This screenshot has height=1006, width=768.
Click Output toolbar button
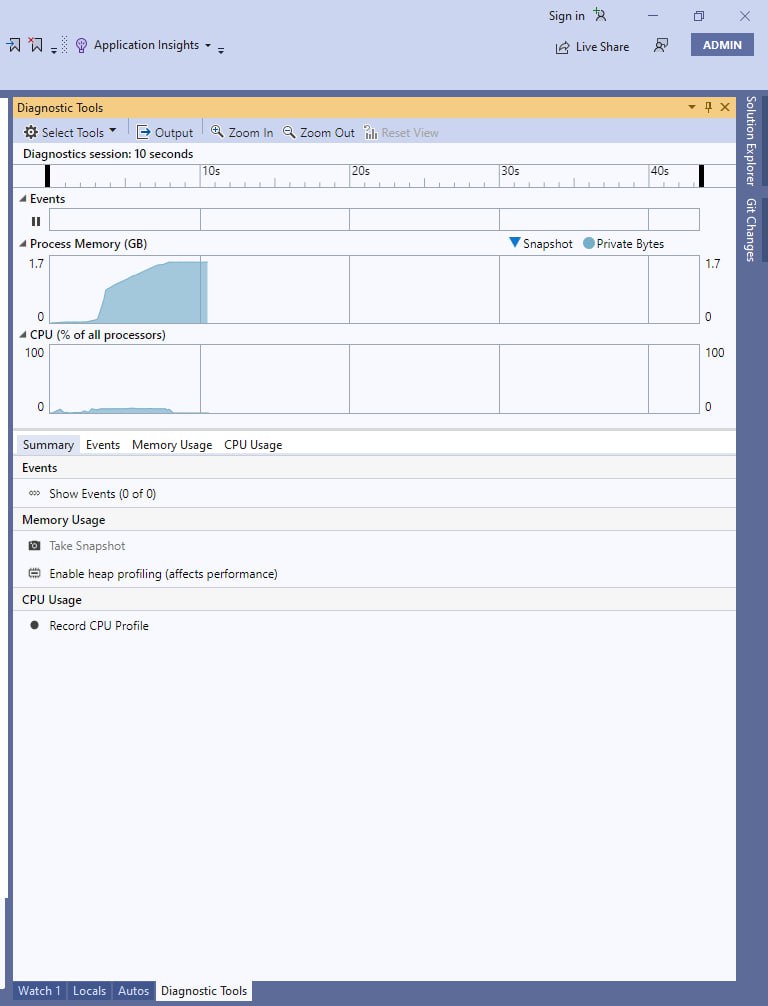(x=165, y=132)
